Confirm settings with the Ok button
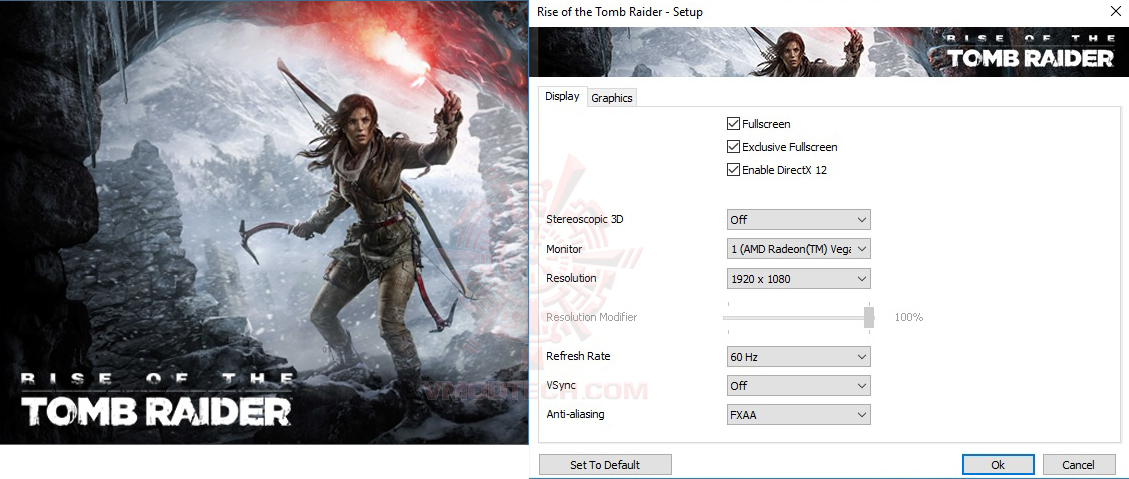Image resolution: width=1129 pixels, height=479 pixels. click(x=998, y=465)
